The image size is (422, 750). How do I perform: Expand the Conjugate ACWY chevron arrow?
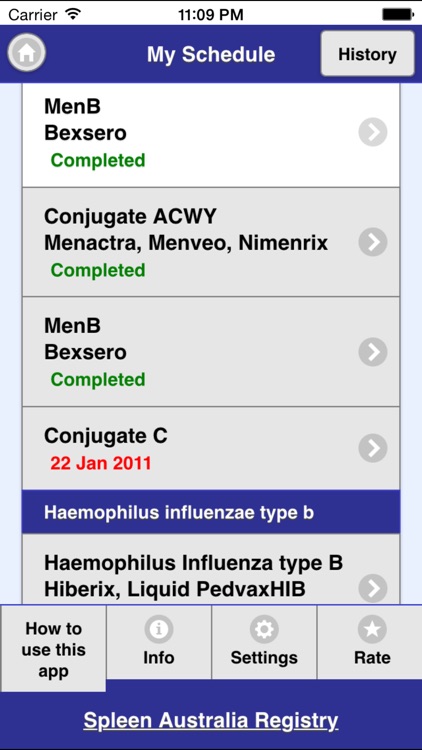pyautogui.click(x=373, y=242)
